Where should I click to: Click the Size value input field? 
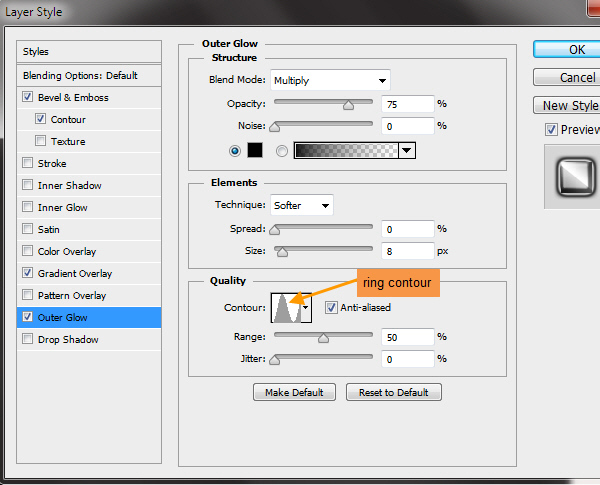point(407,251)
